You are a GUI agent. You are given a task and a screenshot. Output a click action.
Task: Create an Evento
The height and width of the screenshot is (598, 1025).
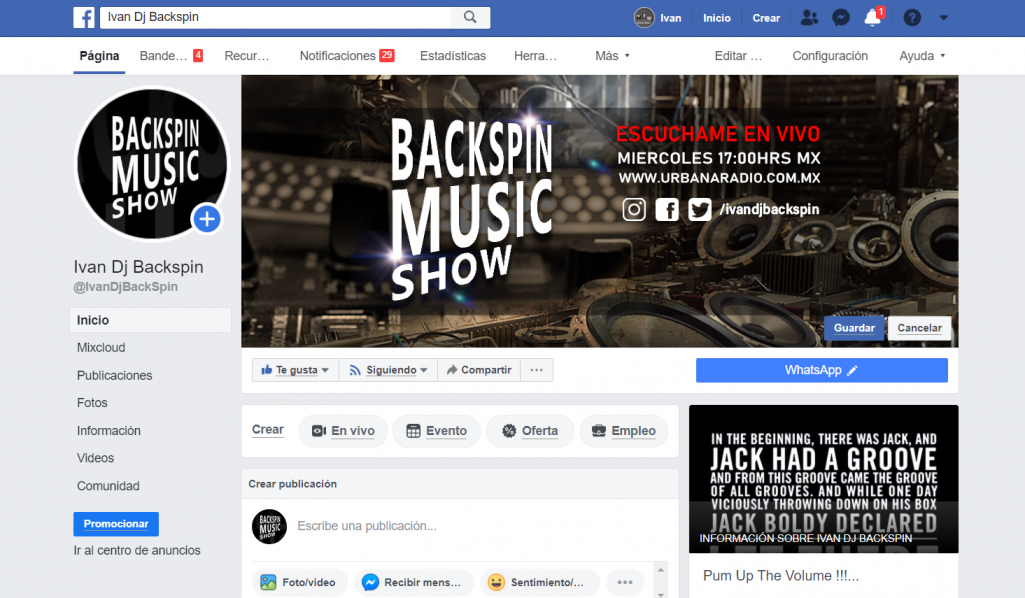(x=437, y=431)
